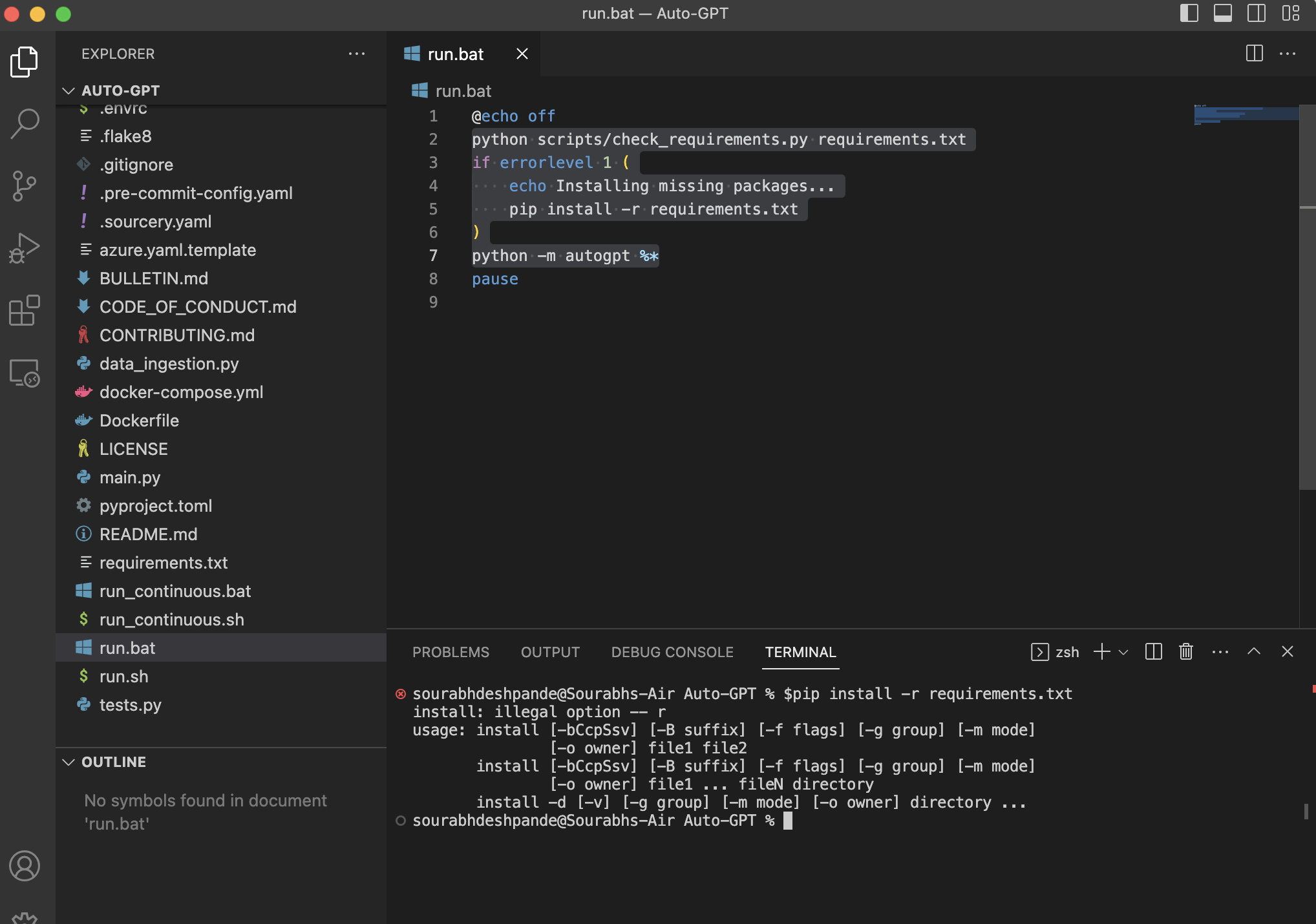Toggle the bottom panel visibility
Image resolution: width=1316 pixels, height=924 pixels.
(x=1222, y=14)
